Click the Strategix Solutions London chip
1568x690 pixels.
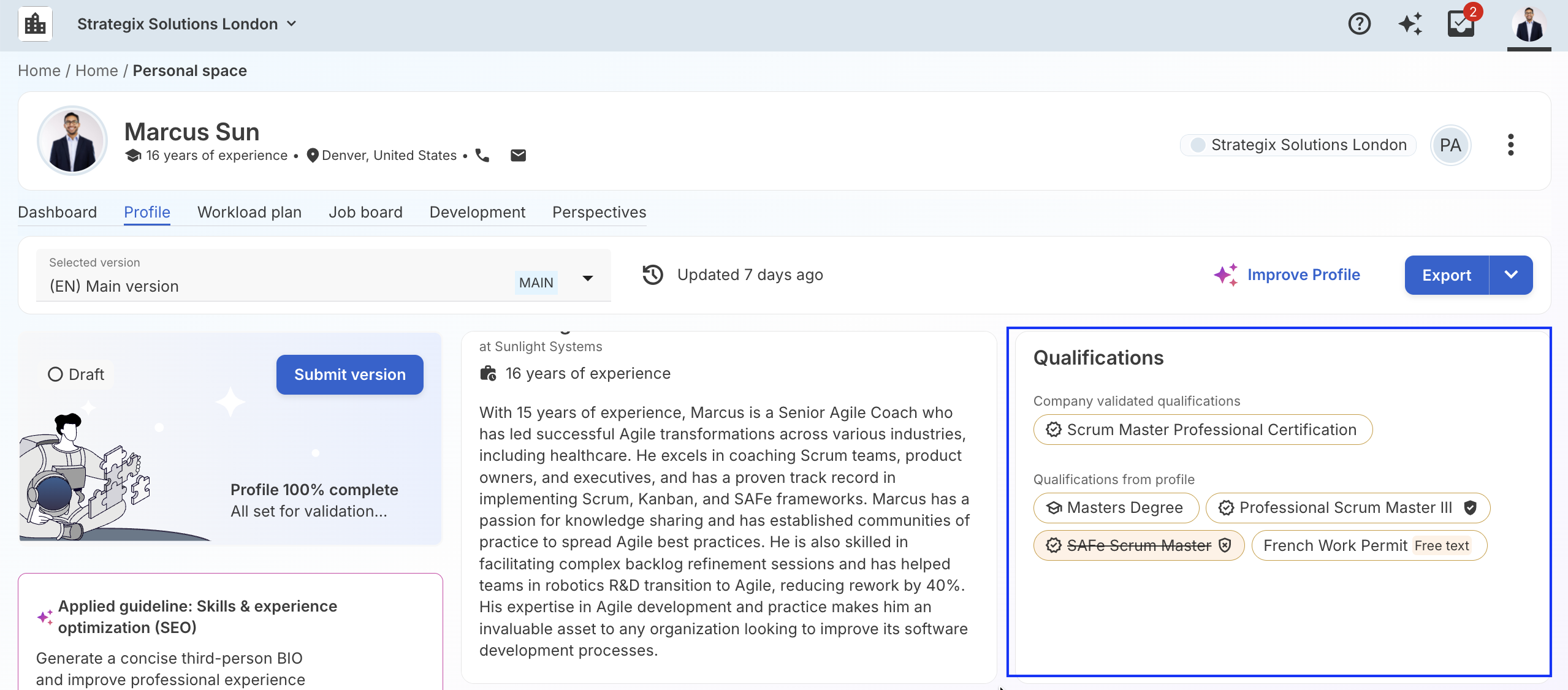[x=1298, y=145]
